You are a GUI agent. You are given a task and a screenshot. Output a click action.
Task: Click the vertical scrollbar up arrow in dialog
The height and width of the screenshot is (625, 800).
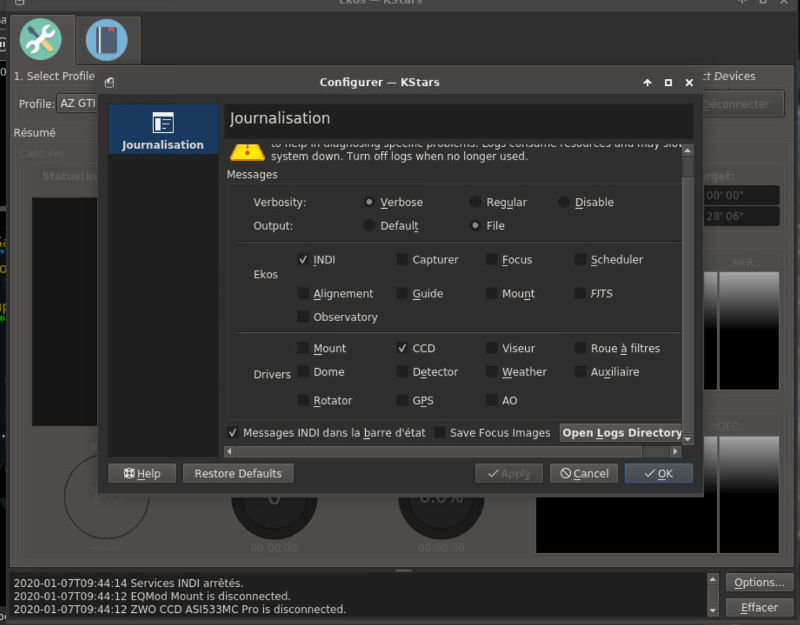[688, 150]
